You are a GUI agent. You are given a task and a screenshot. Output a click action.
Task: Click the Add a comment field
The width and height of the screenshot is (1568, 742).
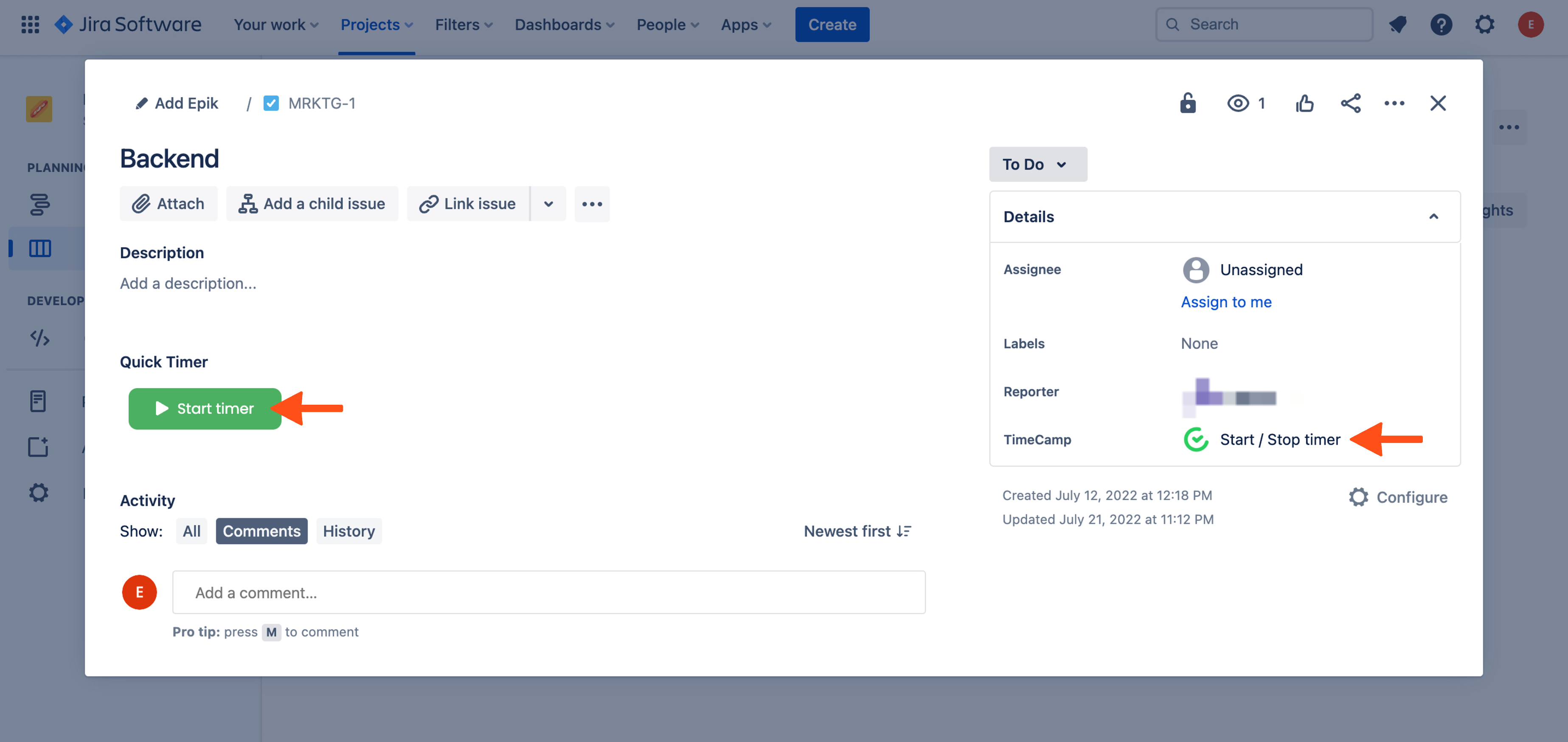(x=548, y=592)
